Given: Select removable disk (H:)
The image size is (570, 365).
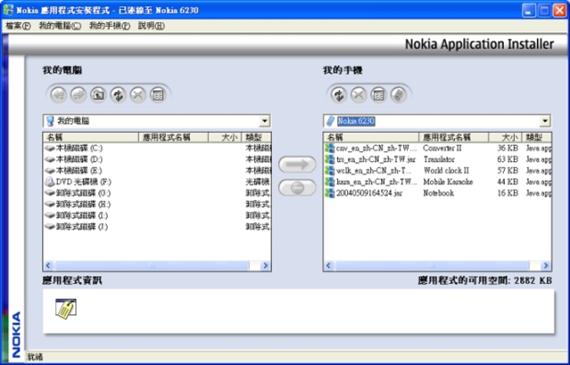Looking at the screenshot, I should (78, 204).
